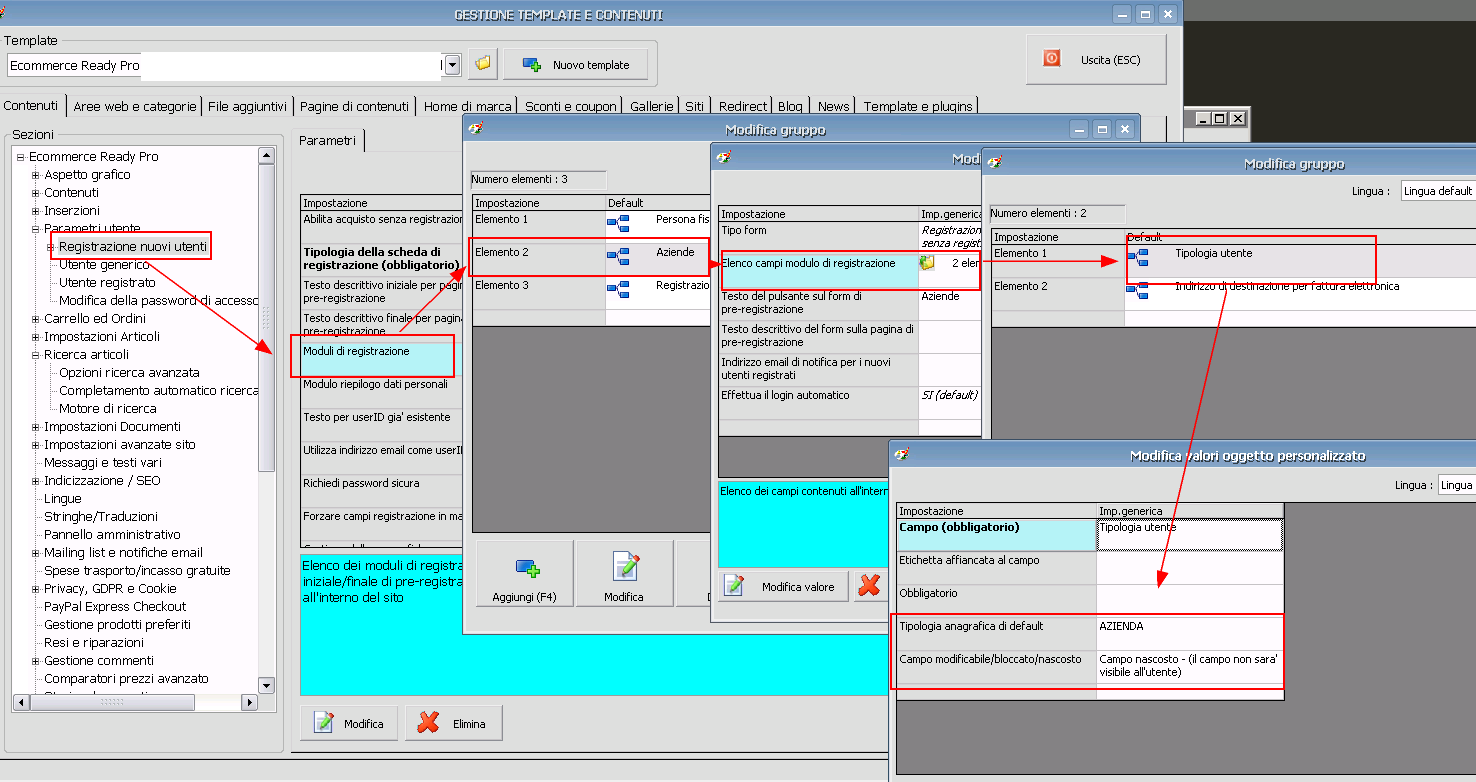Open the Pagine di contenuti tab

(x=354, y=106)
